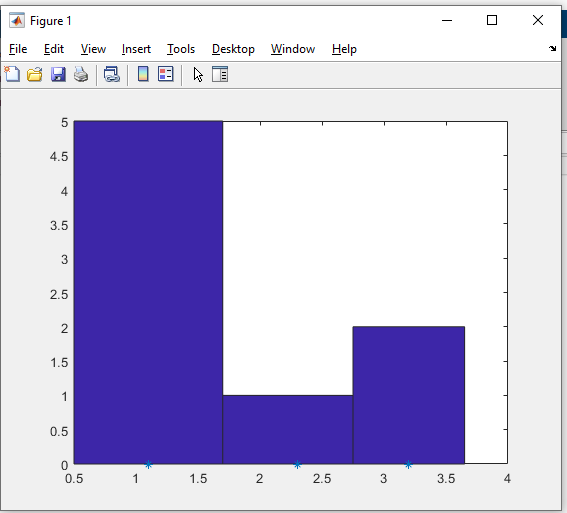Viewport: 567px width, 513px height.
Task: Insert a colorbar from the toolbar
Action: click(143, 74)
